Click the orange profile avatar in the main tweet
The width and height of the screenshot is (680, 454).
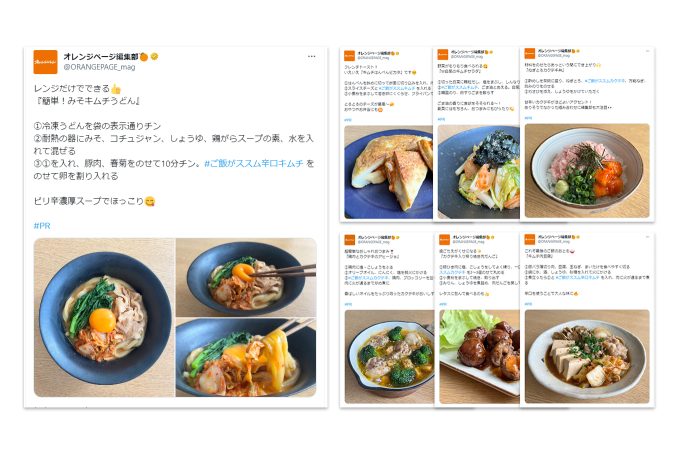(x=45, y=62)
